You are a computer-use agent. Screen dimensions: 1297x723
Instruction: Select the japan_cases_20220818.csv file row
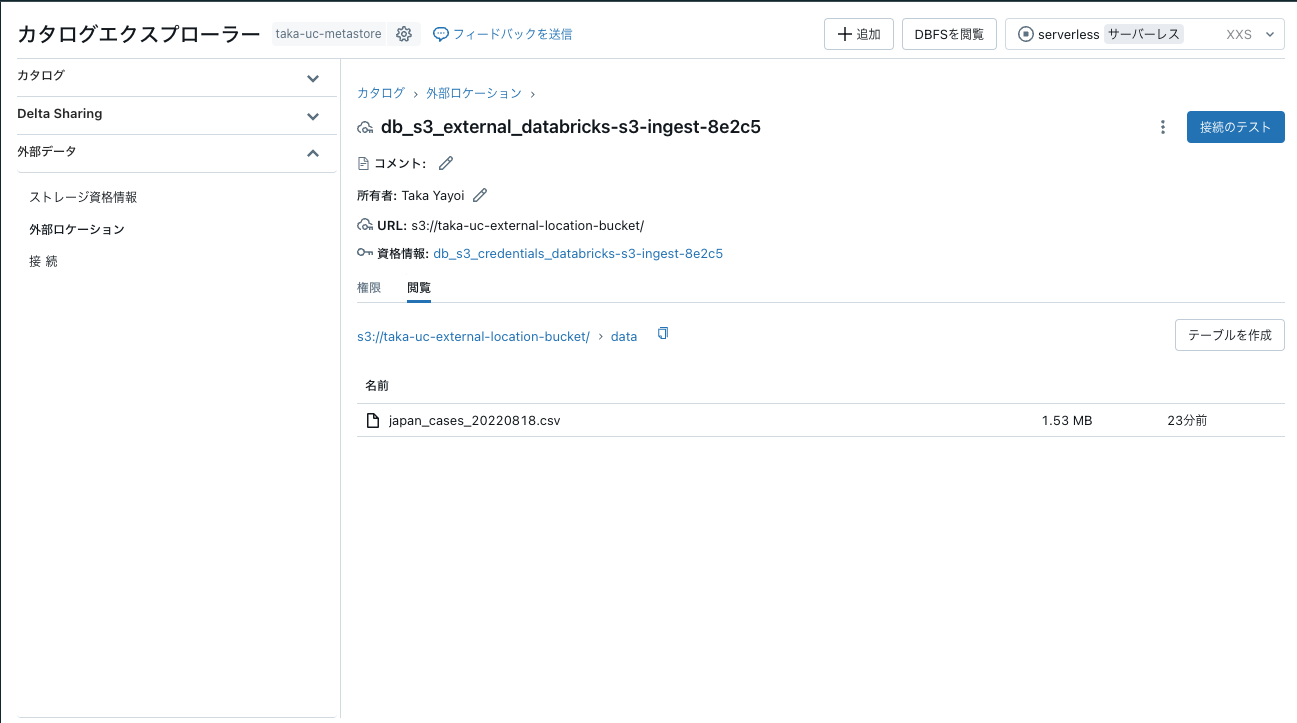pyautogui.click(x=473, y=419)
